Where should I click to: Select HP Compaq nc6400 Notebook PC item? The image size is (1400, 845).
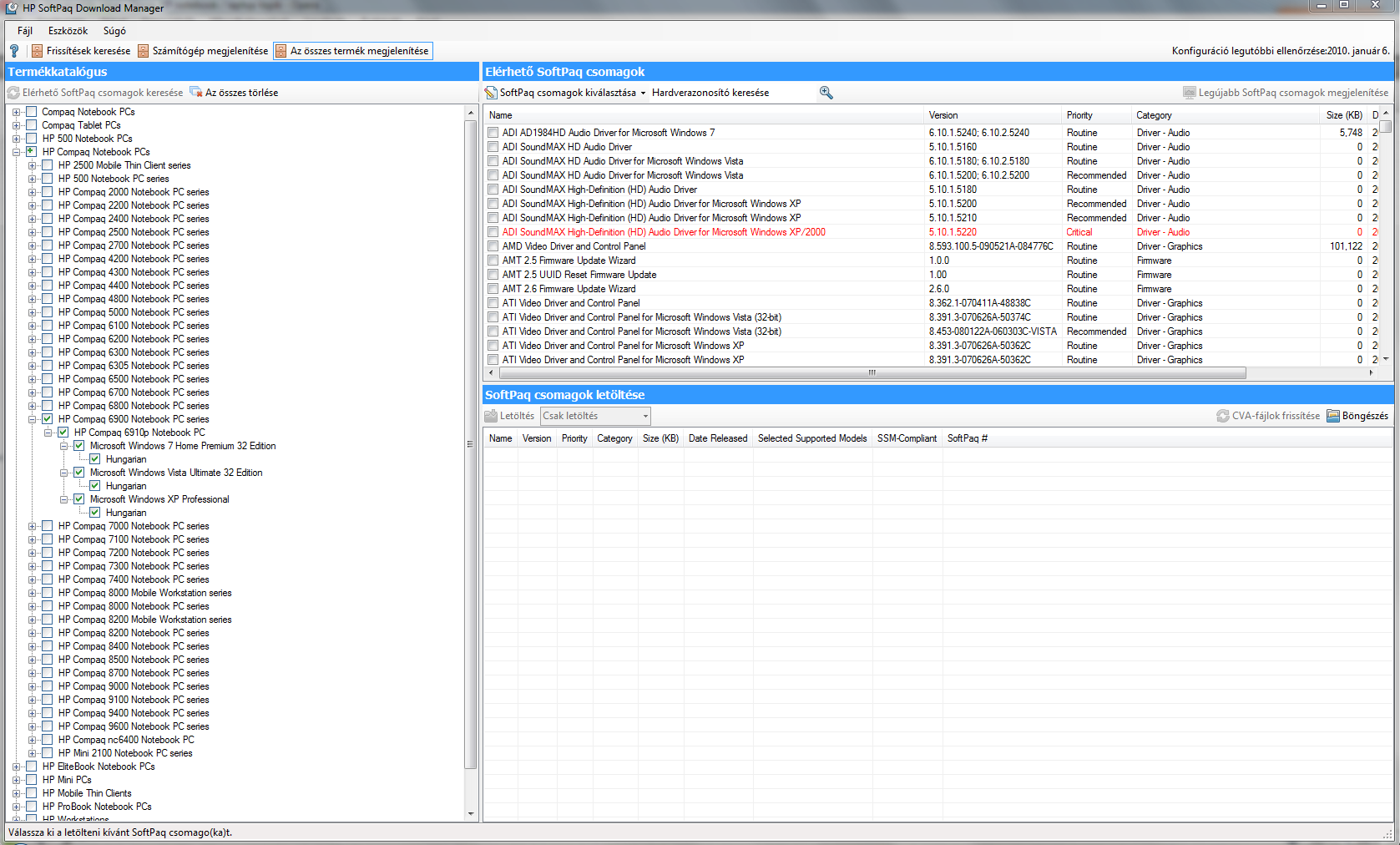pos(126,740)
